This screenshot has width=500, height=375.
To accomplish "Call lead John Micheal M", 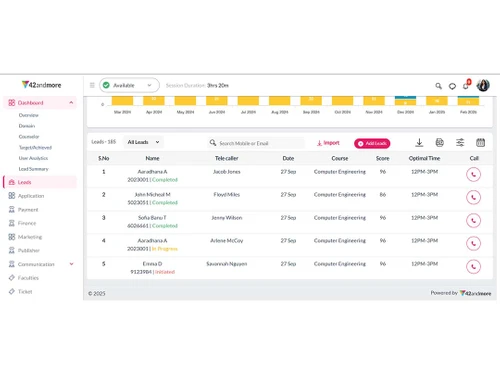I will click(x=473, y=197).
